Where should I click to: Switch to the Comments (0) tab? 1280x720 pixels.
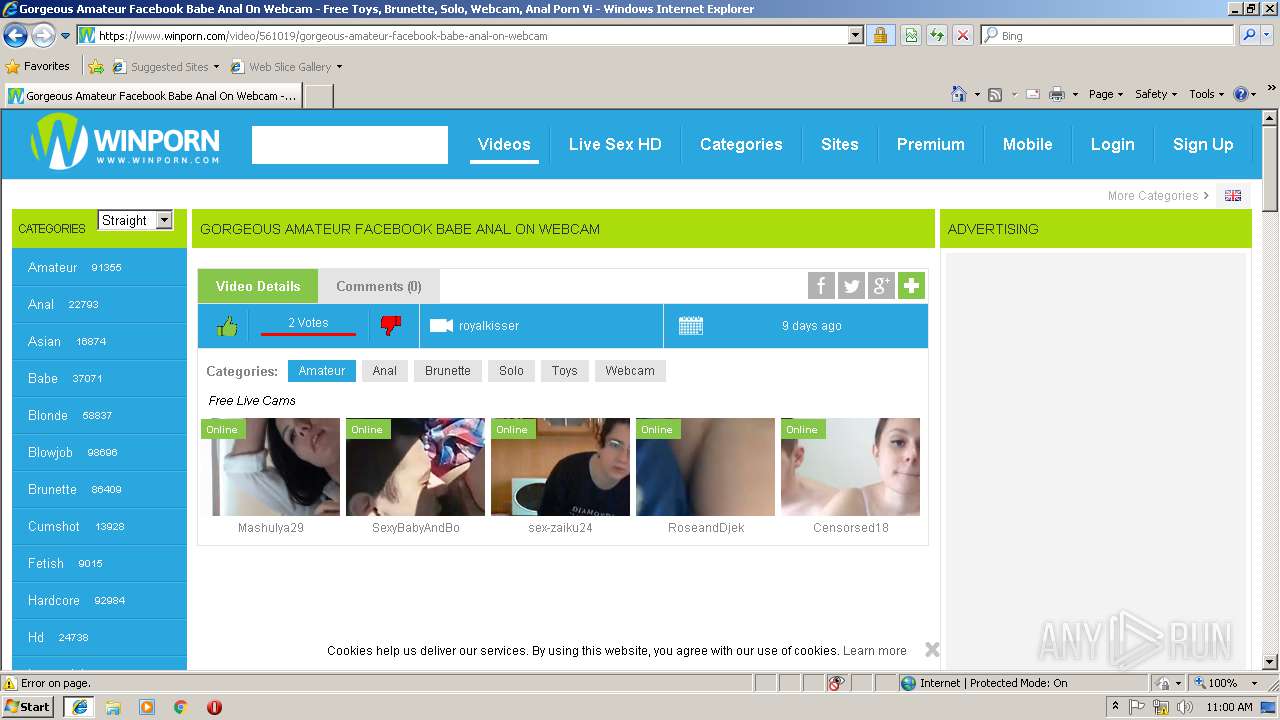coord(379,286)
